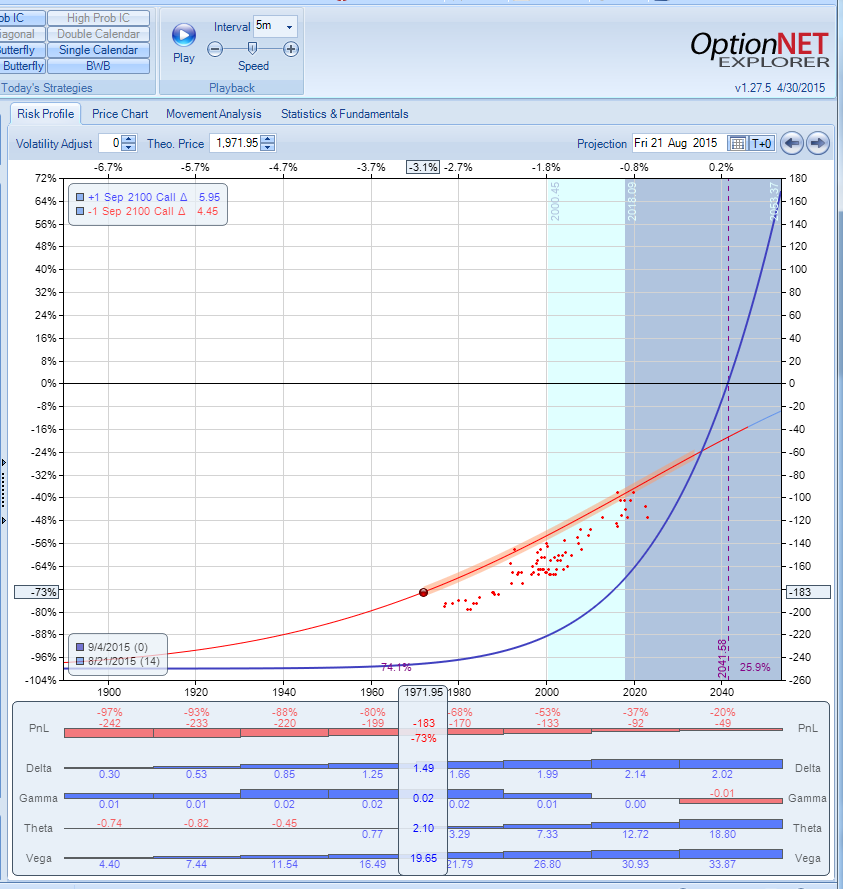Image resolution: width=843 pixels, height=889 pixels.
Task: Click the Vega value 19.65
Action: (x=423, y=858)
